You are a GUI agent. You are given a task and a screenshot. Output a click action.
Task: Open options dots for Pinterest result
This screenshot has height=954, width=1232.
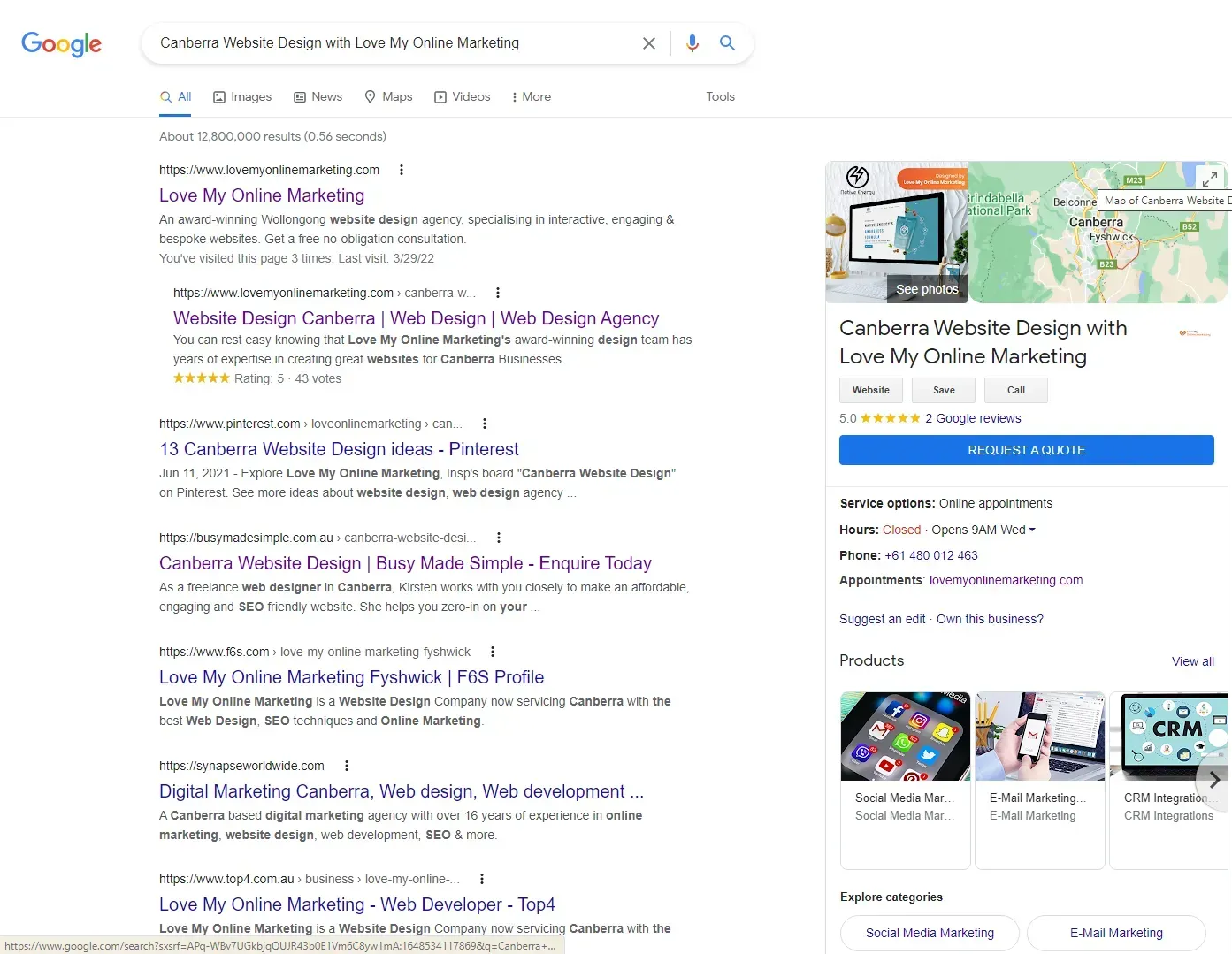[485, 424]
